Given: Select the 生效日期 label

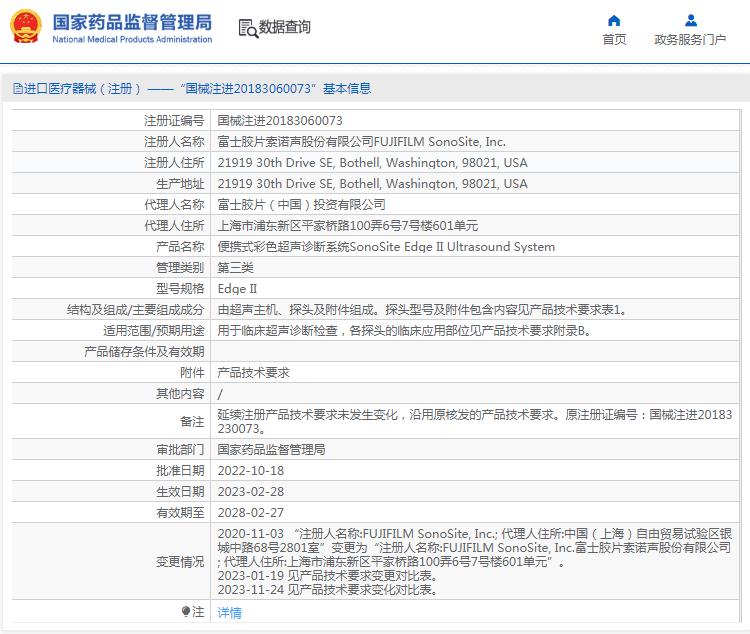Looking at the screenshot, I should 180,491.
